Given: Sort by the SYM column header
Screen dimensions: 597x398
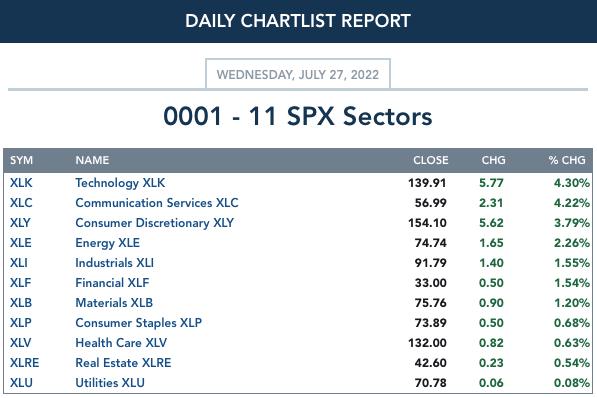Looking at the screenshot, I should click(21, 160).
